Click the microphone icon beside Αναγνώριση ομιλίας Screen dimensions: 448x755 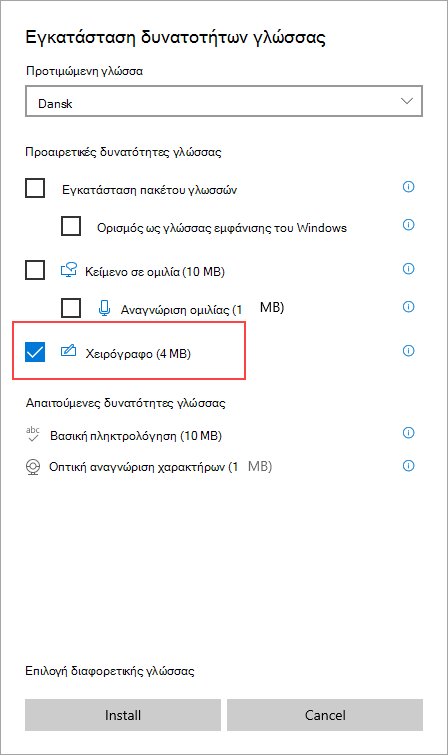pos(105,308)
